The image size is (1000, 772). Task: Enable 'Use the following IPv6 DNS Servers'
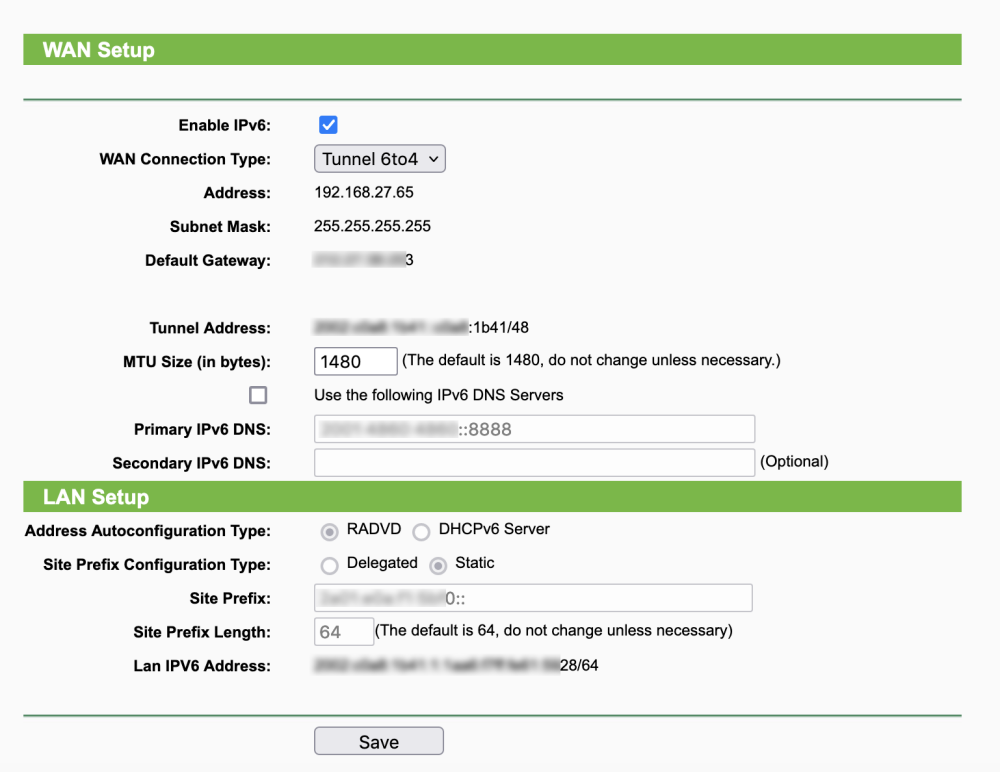[258, 395]
